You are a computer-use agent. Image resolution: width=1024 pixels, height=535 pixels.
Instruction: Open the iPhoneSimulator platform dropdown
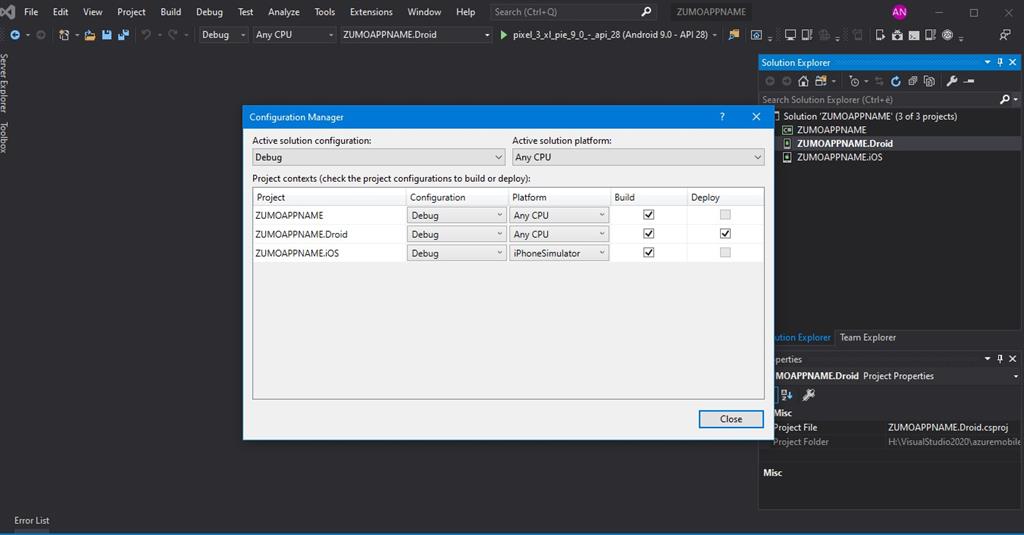pyautogui.click(x=559, y=253)
